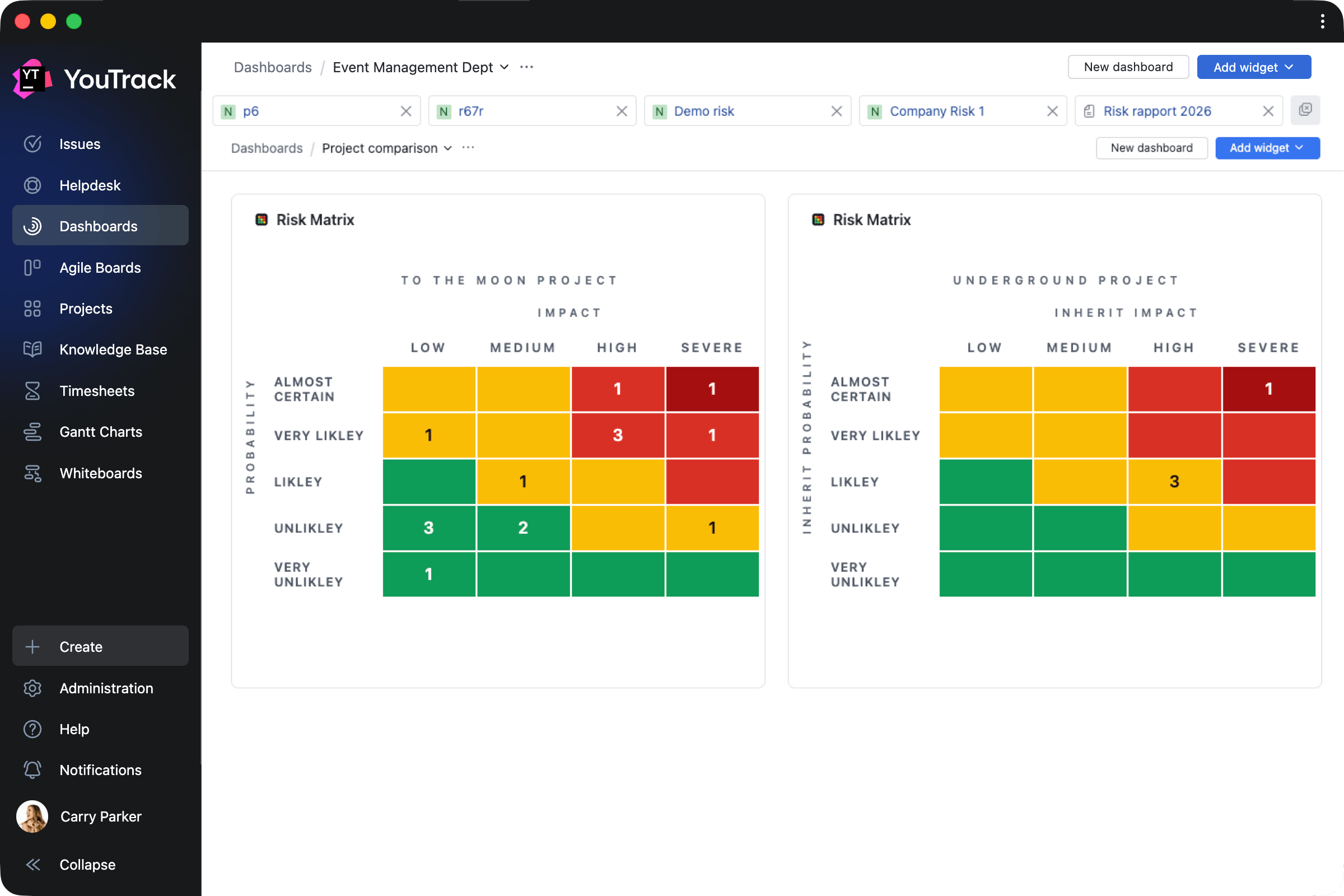Viewport: 1344px width, 896px height.
Task: Open Issues from the sidebar
Action: pyautogui.click(x=80, y=144)
